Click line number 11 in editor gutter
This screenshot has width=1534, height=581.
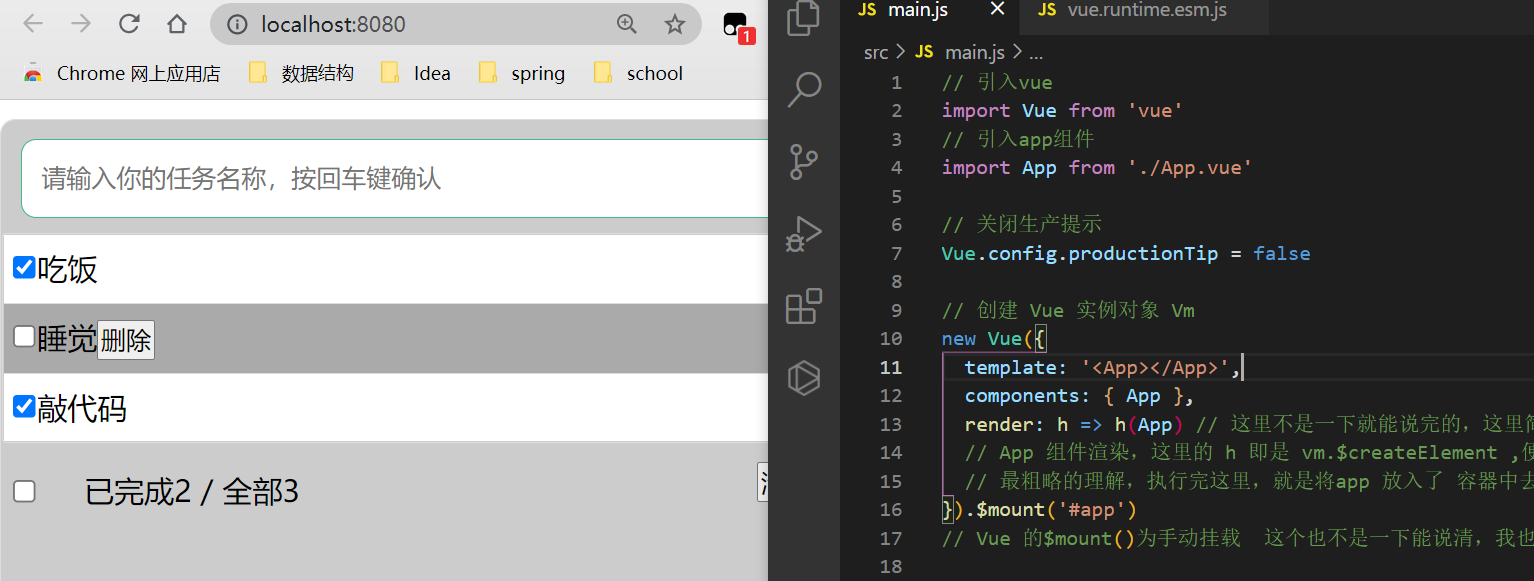(x=890, y=367)
